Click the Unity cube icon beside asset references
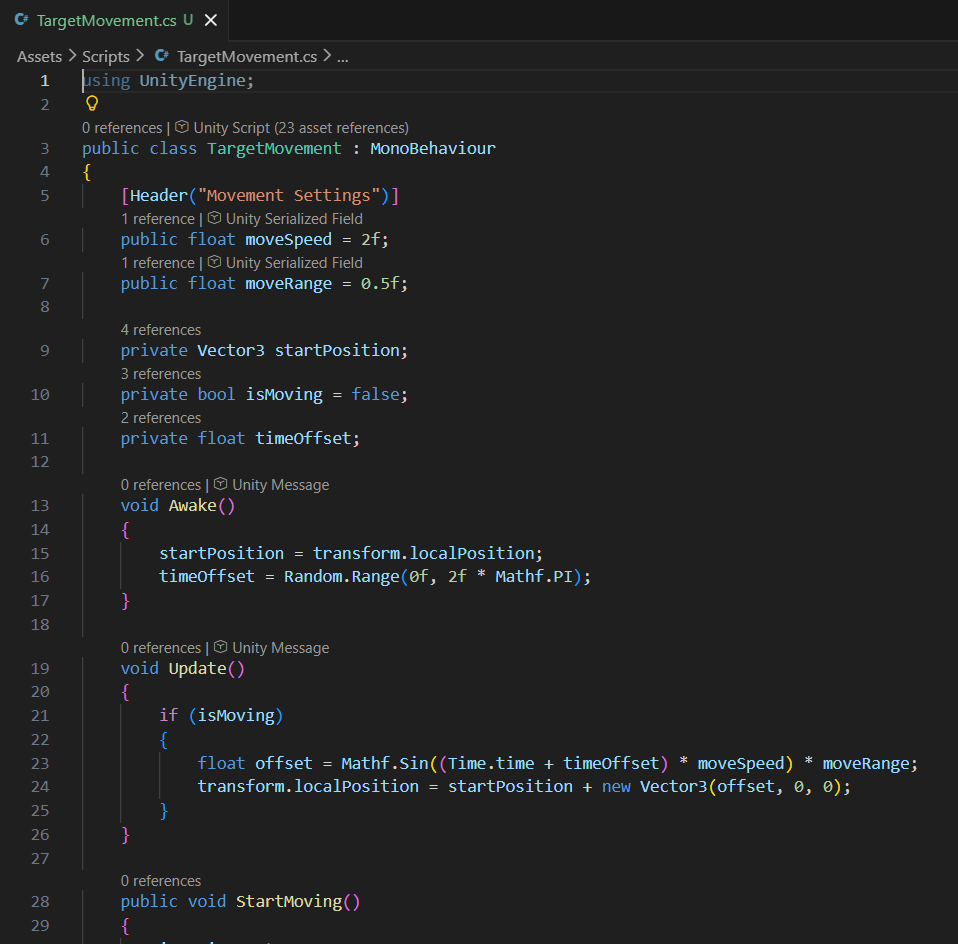Image resolution: width=958 pixels, height=944 pixels. point(181,127)
